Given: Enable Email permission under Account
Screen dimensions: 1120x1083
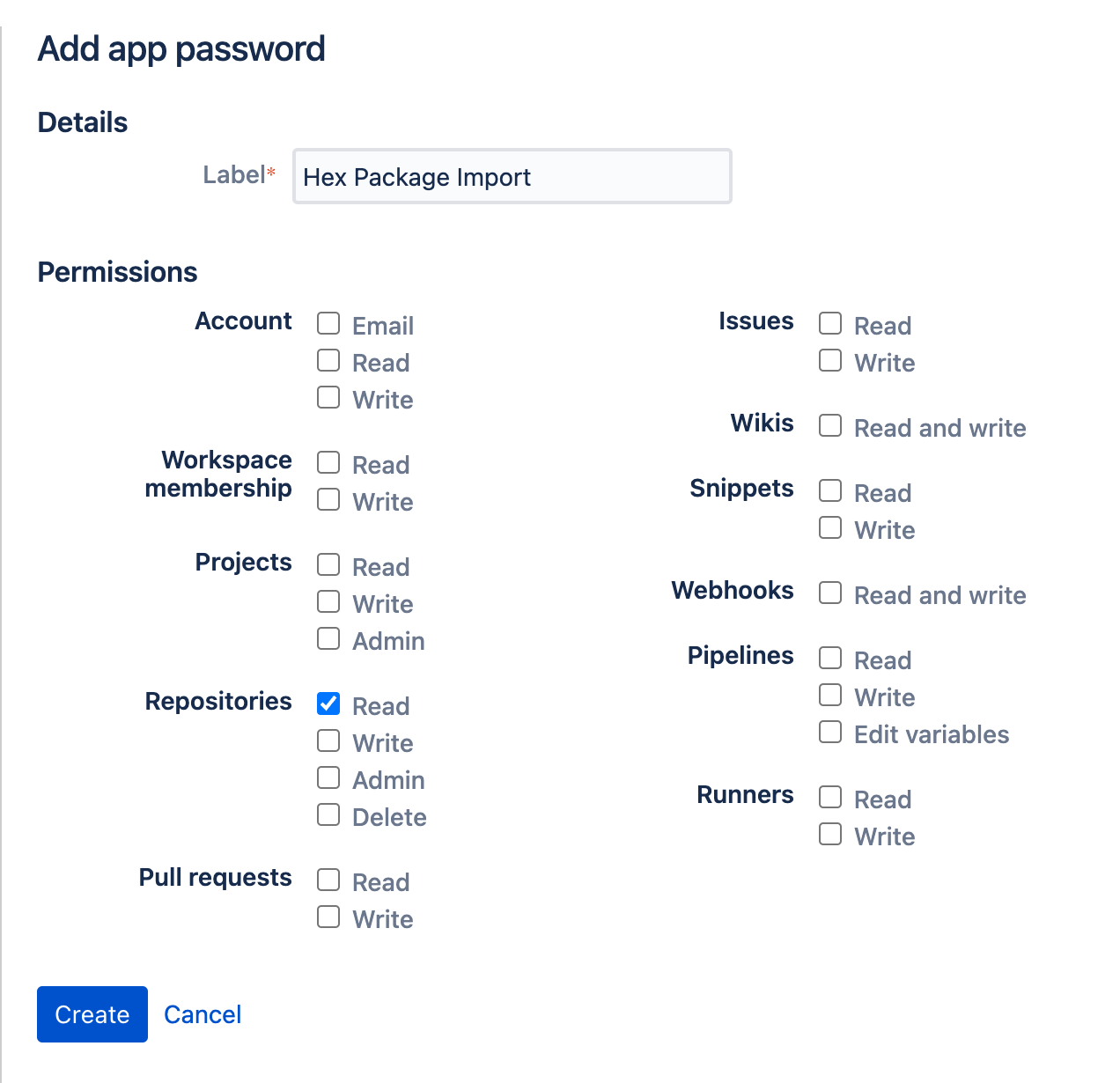Looking at the screenshot, I should 328,323.
